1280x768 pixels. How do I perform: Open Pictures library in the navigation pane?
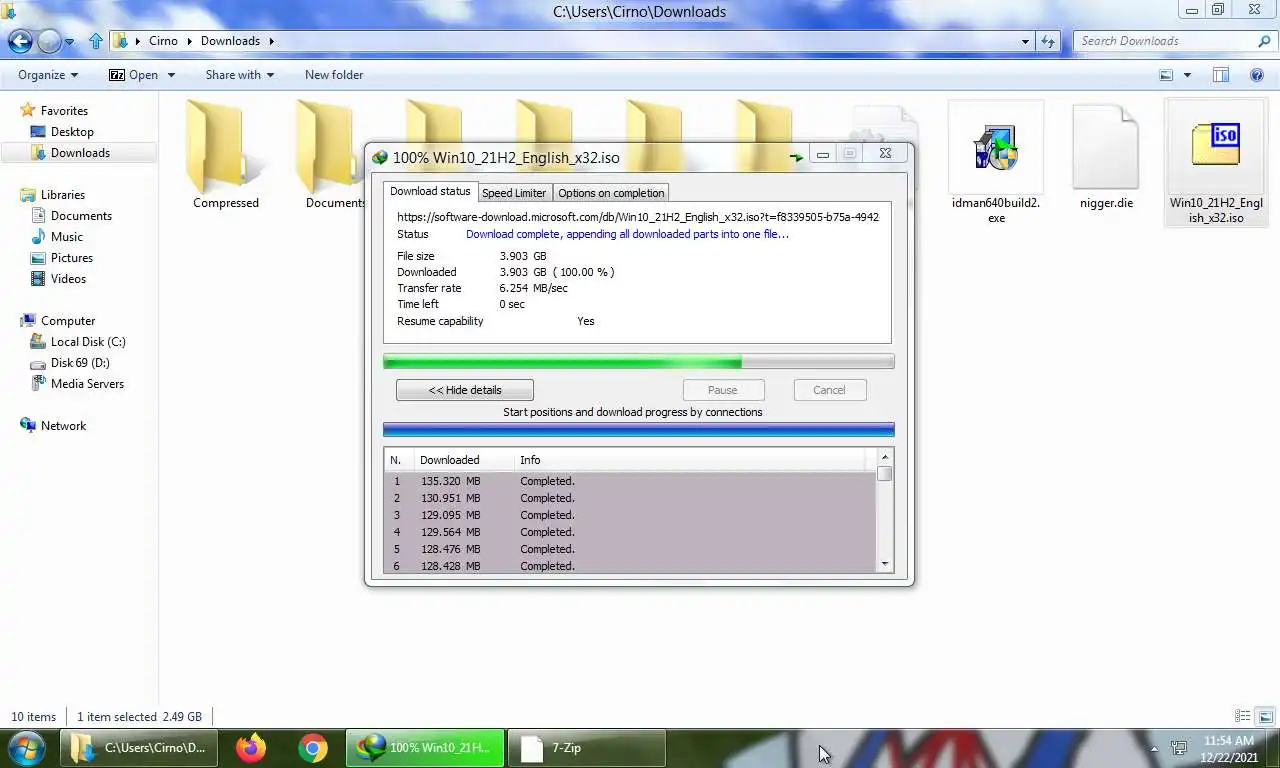(72, 258)
